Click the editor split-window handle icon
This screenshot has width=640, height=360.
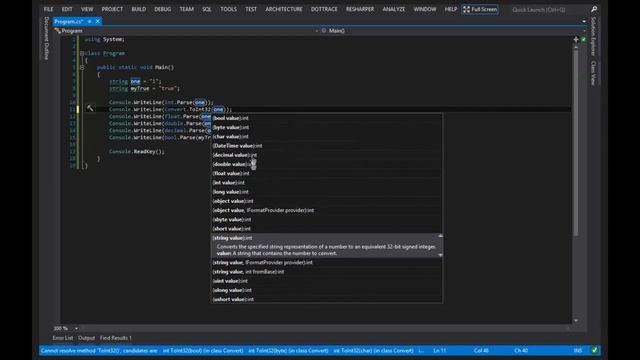(576, 40)
